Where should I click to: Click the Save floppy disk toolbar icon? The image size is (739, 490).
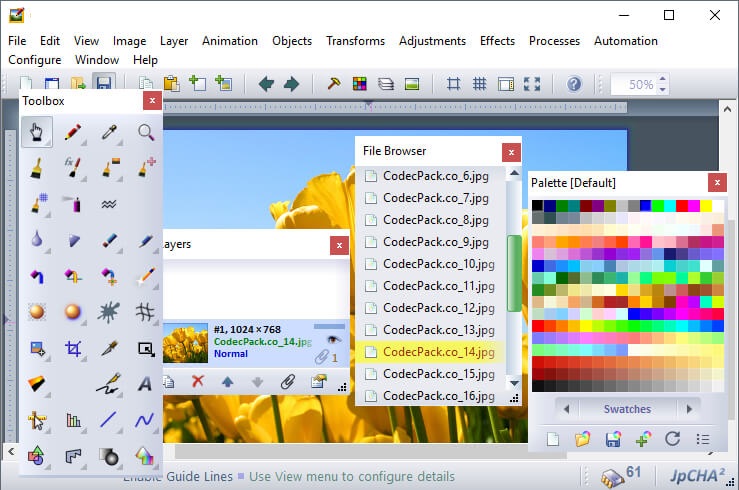click(x=103, y=84)
